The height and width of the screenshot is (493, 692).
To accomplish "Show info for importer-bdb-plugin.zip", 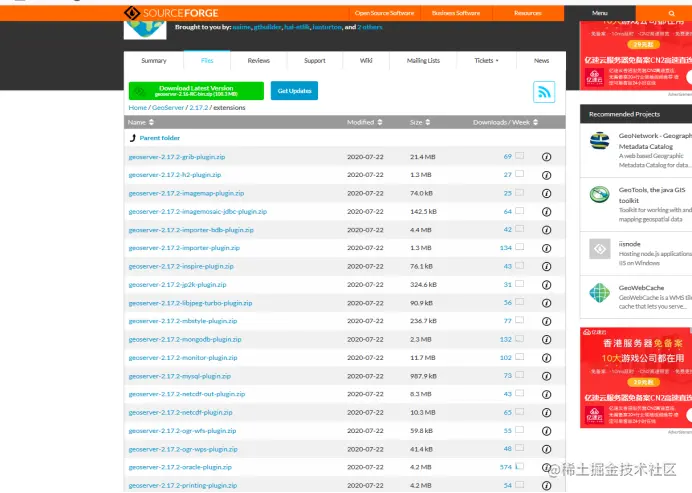I will [546, 230].
